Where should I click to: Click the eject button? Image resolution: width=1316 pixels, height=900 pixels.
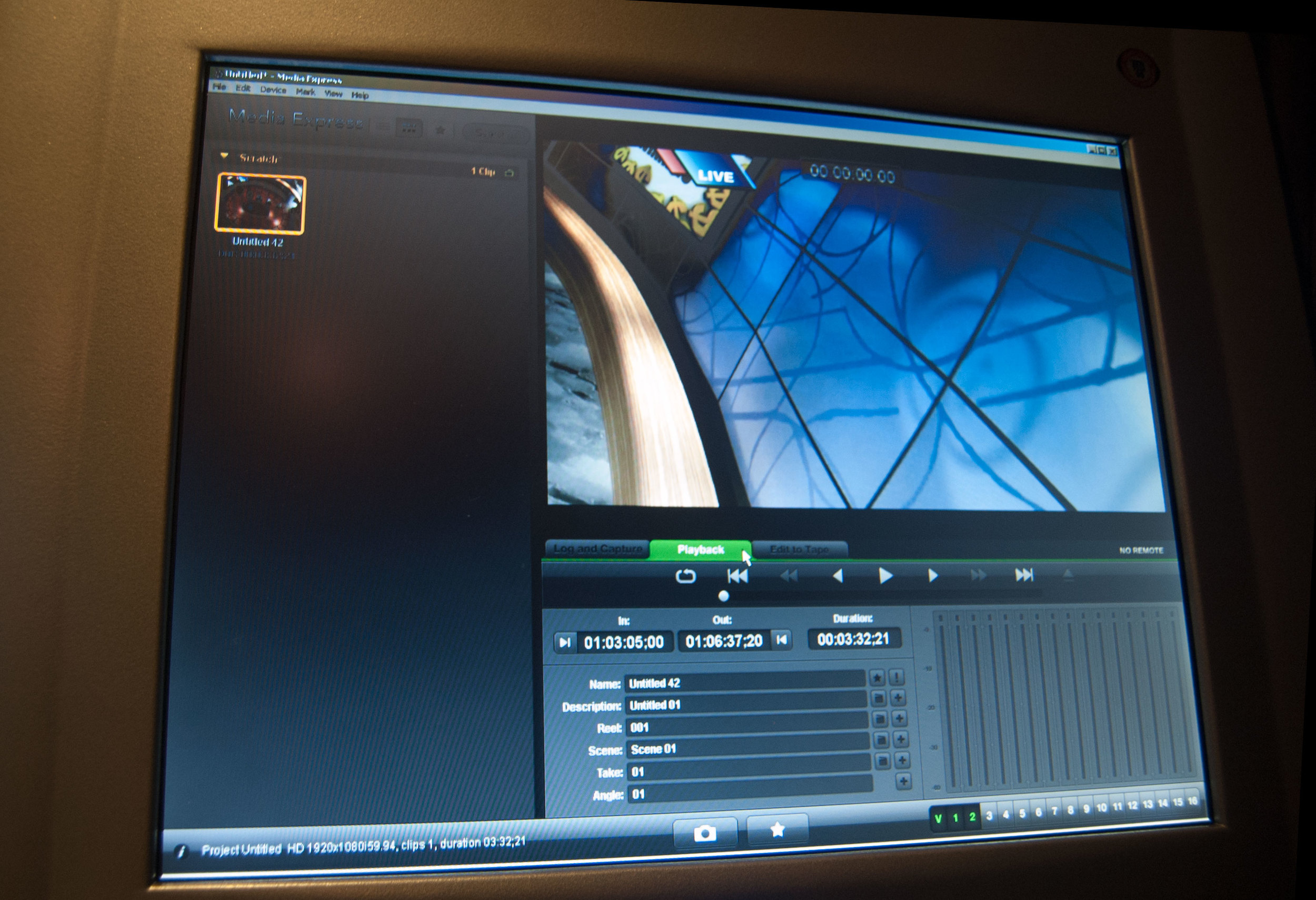[x=1068, y=575]
